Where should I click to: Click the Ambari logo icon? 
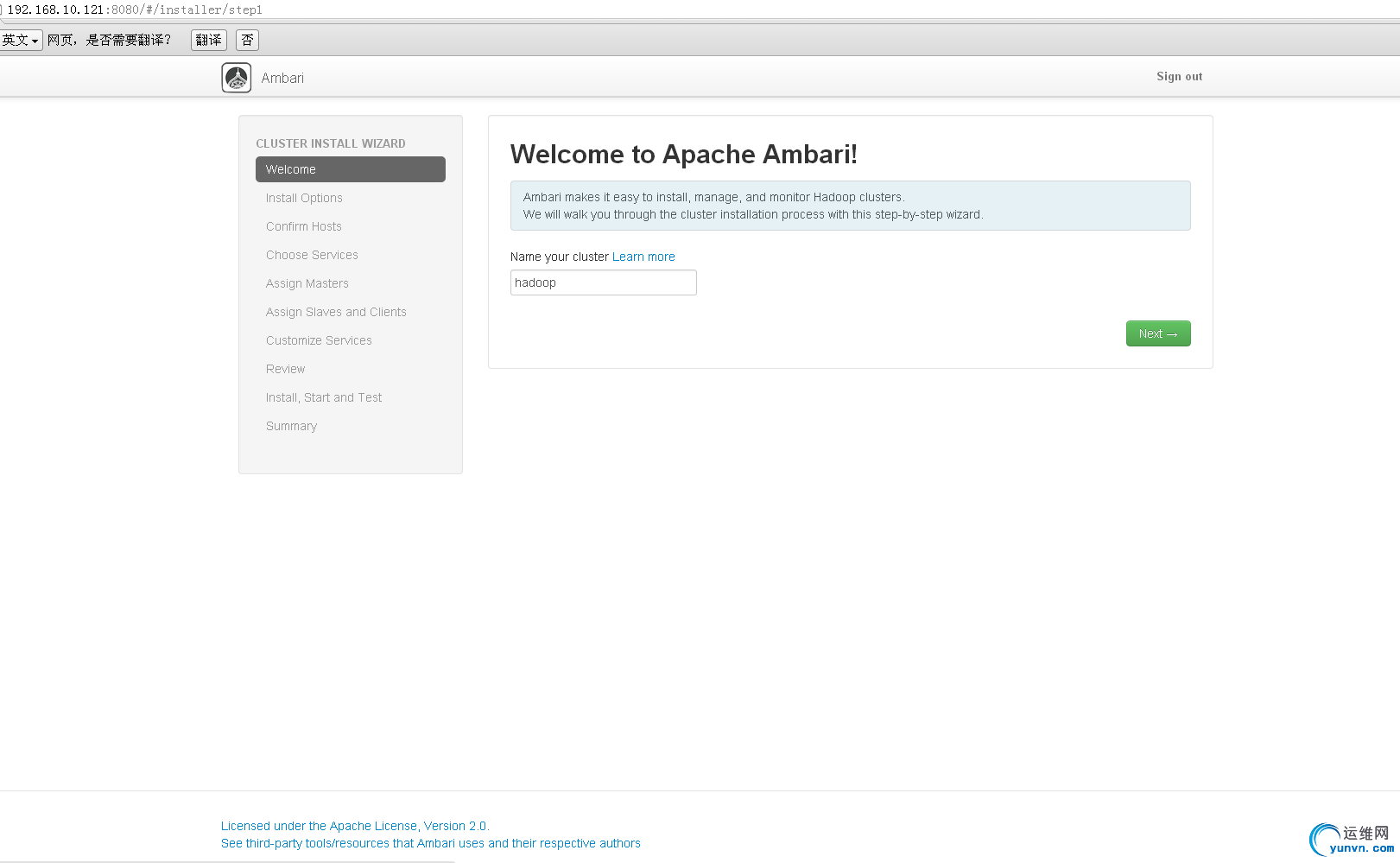pos(237,78)
